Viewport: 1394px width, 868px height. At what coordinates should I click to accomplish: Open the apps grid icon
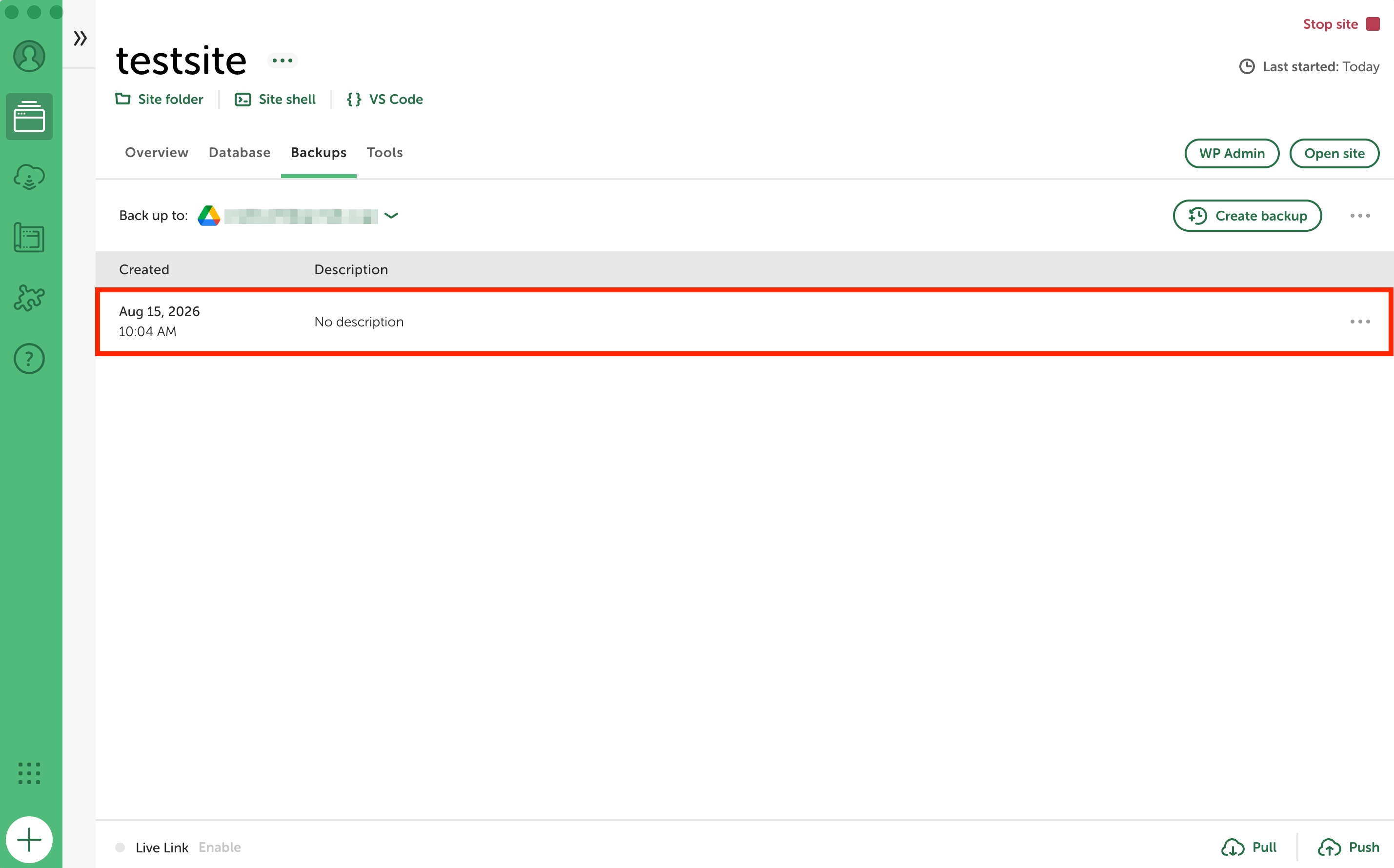[x=29, y=773]
